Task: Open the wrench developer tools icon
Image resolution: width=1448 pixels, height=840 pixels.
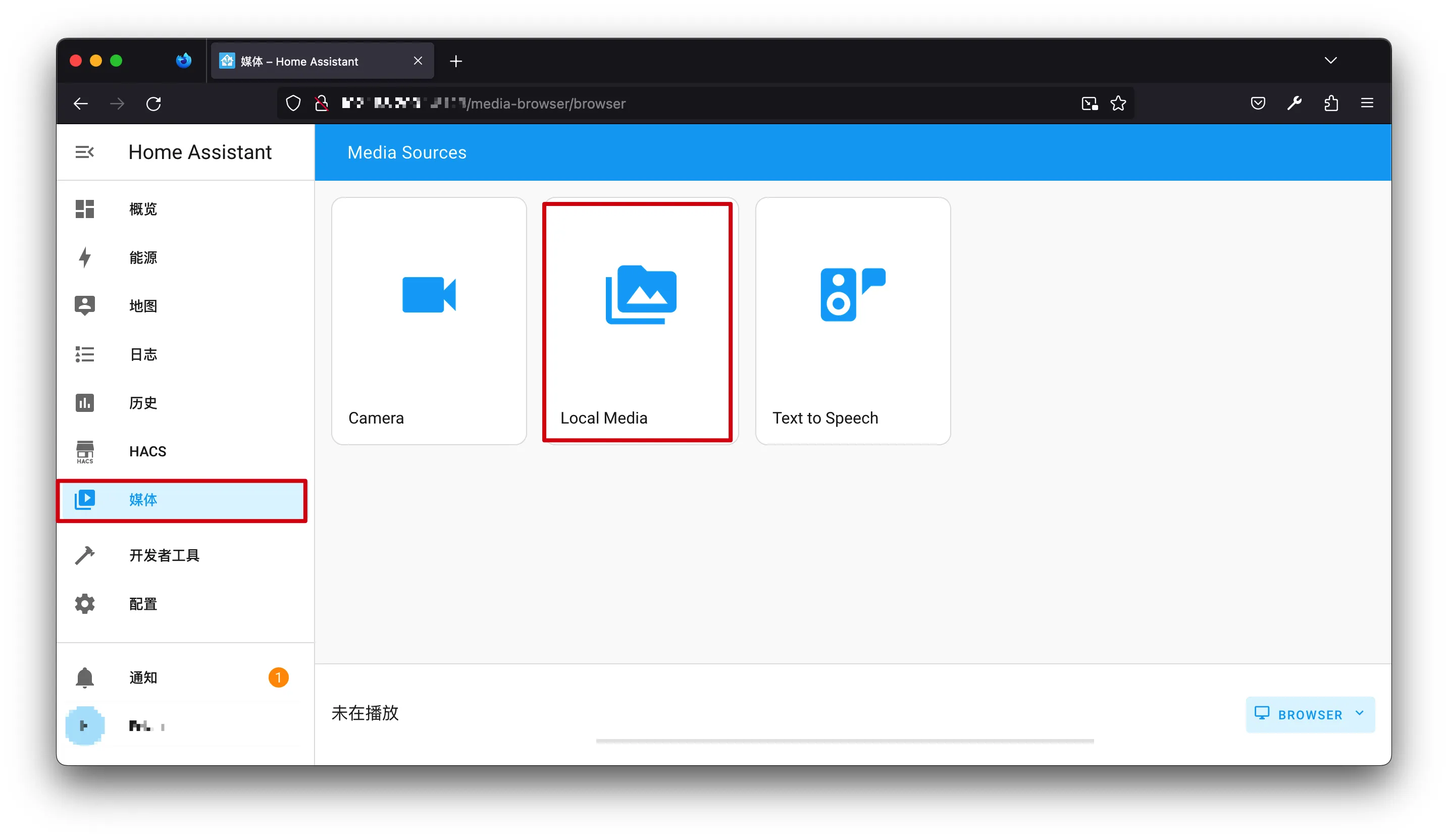Action: 1295,103
